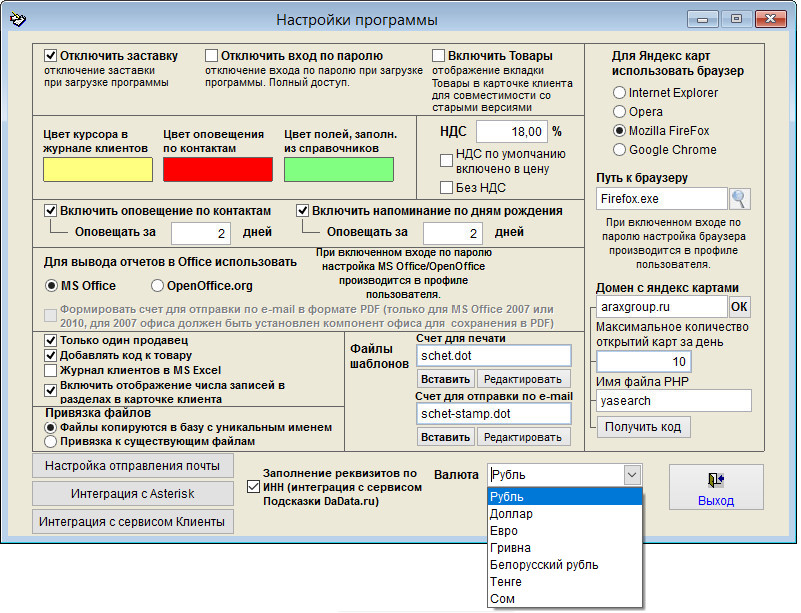Check НДС по умолчанию включено в цену
This screenshot has width=801, height=613.
click(x=446, y=160)
